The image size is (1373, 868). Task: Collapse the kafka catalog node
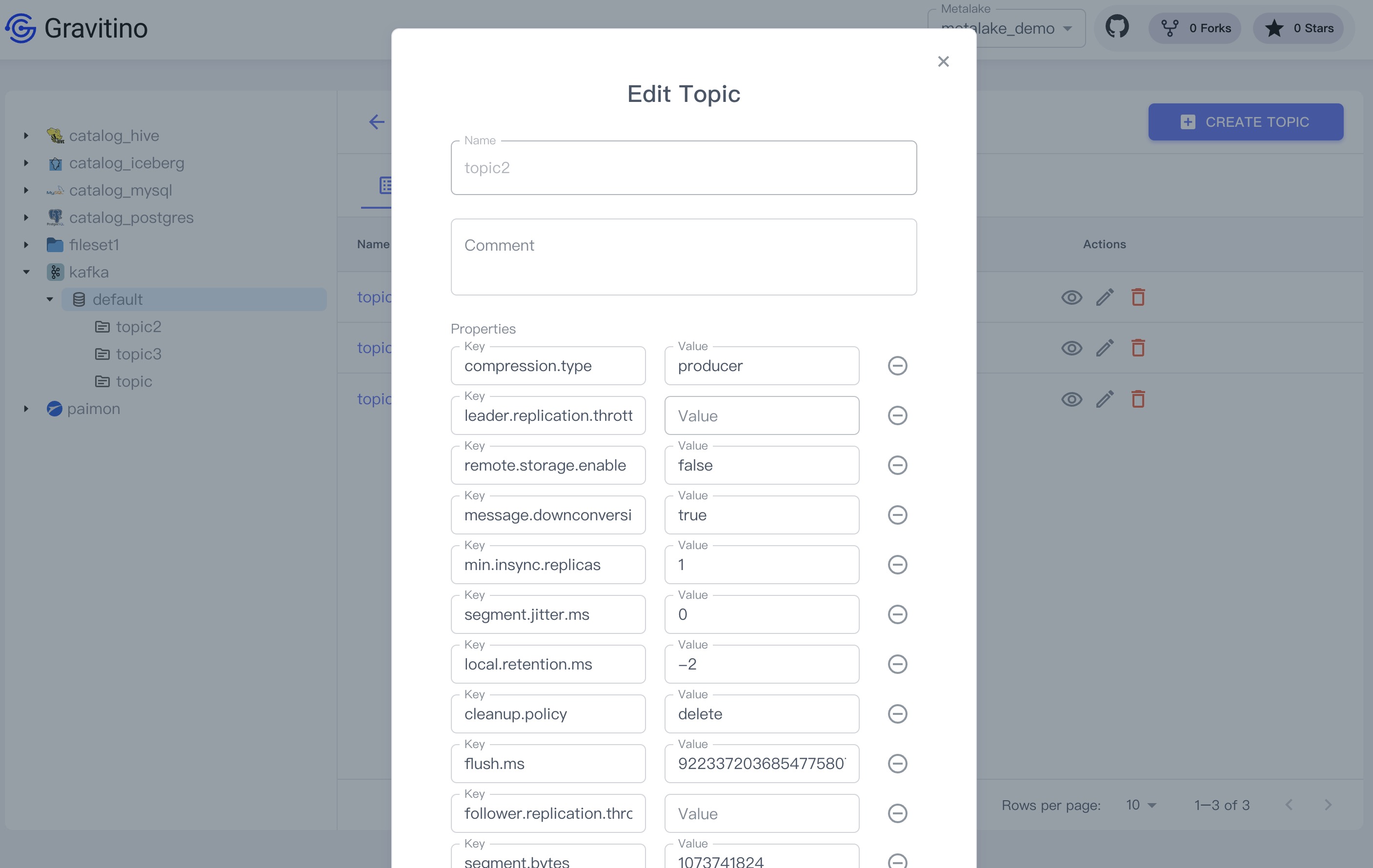[26, 272]
